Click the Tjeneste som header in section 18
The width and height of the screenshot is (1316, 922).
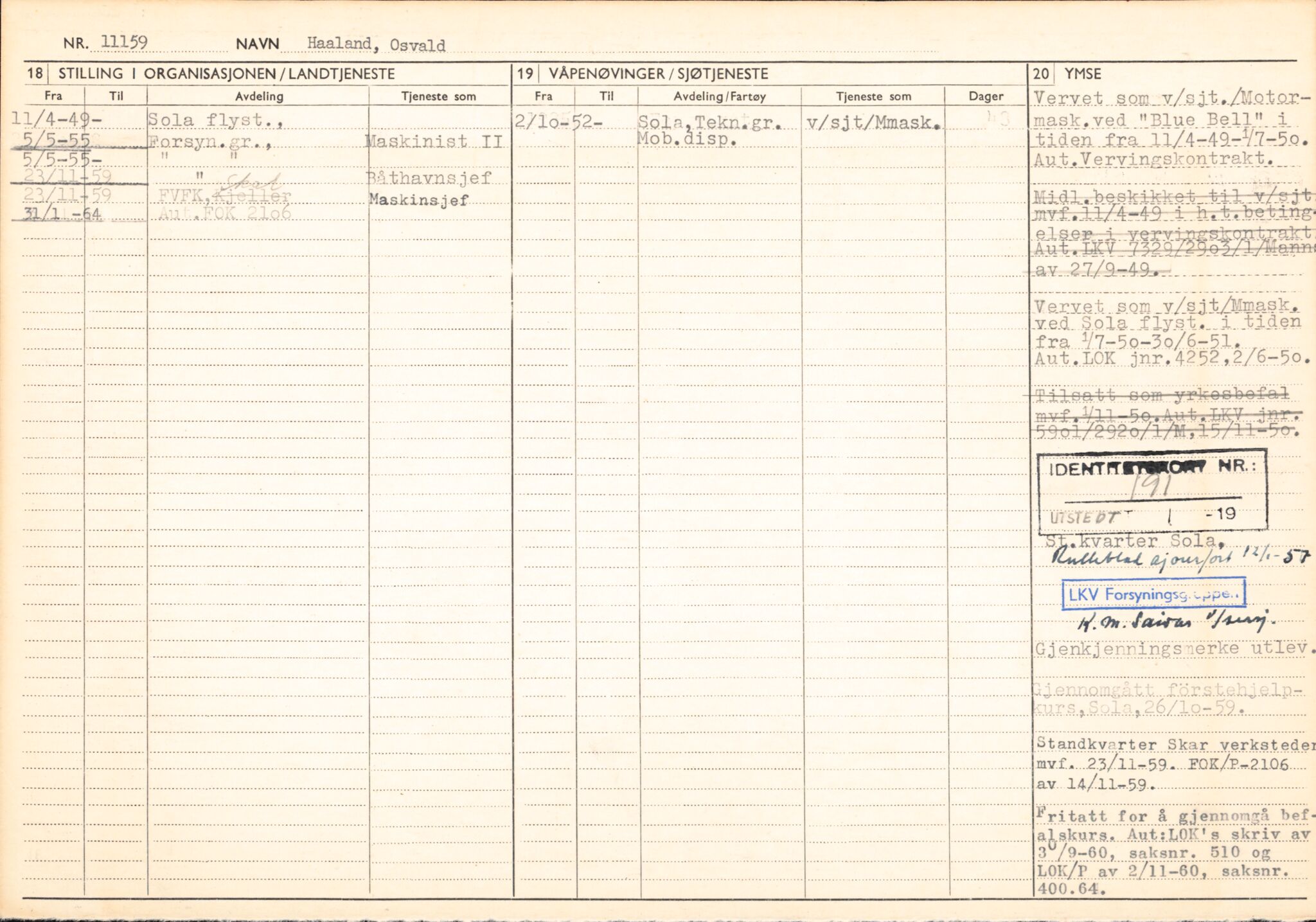coord(439,96)
